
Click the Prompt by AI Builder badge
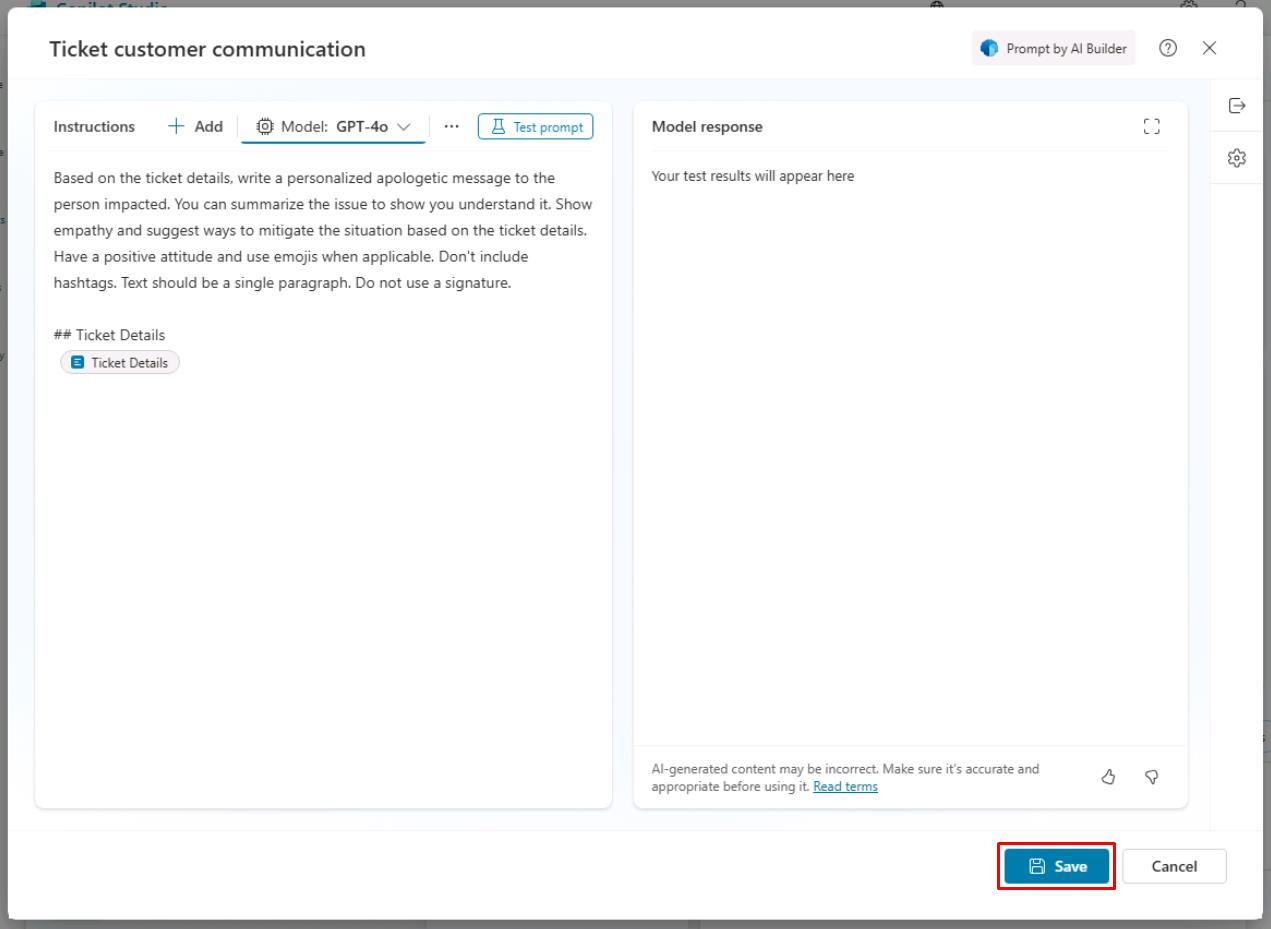point(1053,48)
